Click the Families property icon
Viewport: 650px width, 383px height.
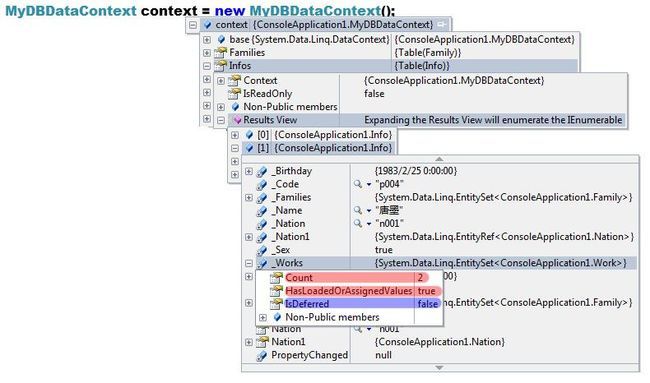click(221, 53)
